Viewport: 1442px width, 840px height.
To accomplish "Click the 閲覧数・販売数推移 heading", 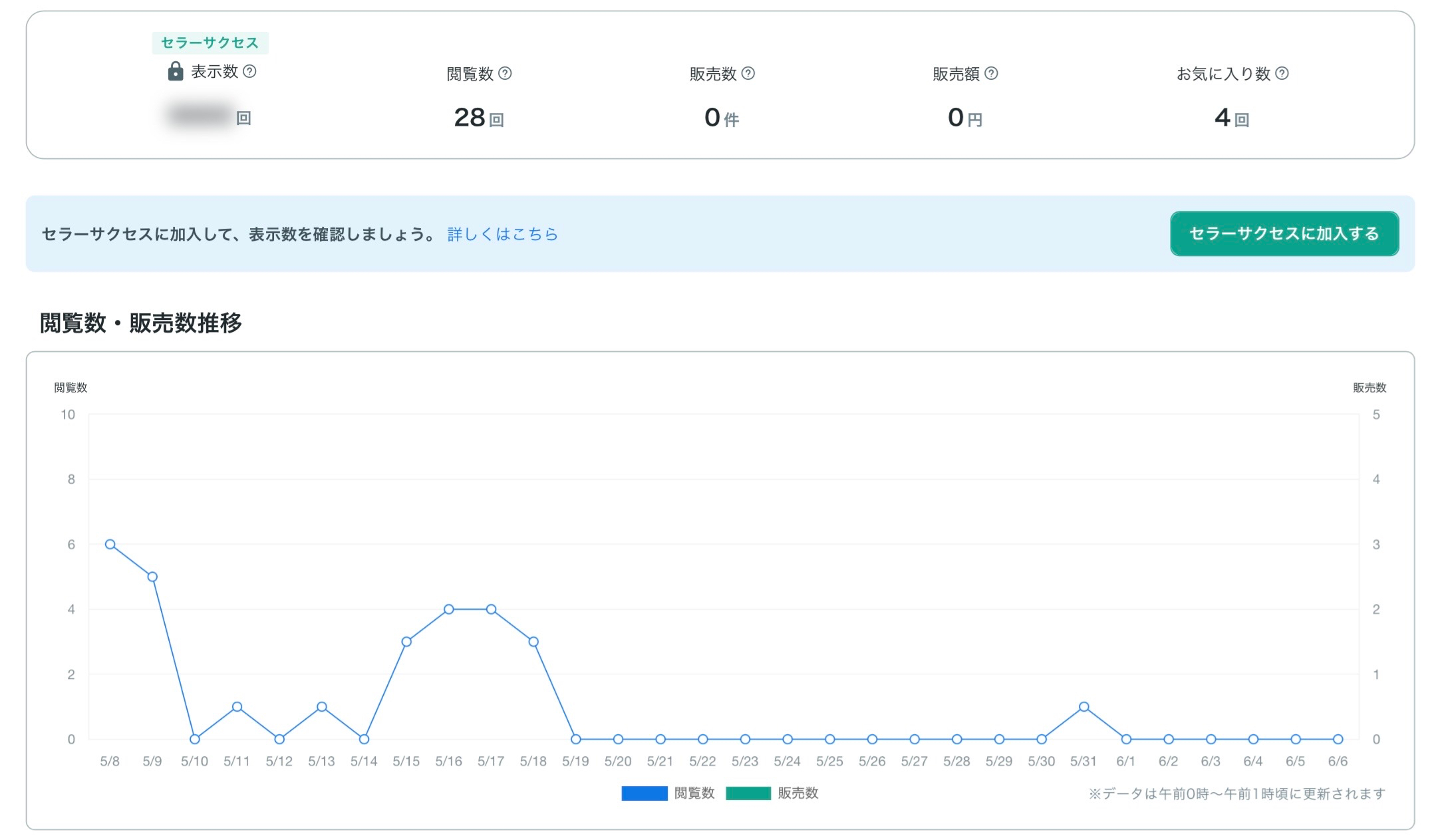I will tap(141, 323).
